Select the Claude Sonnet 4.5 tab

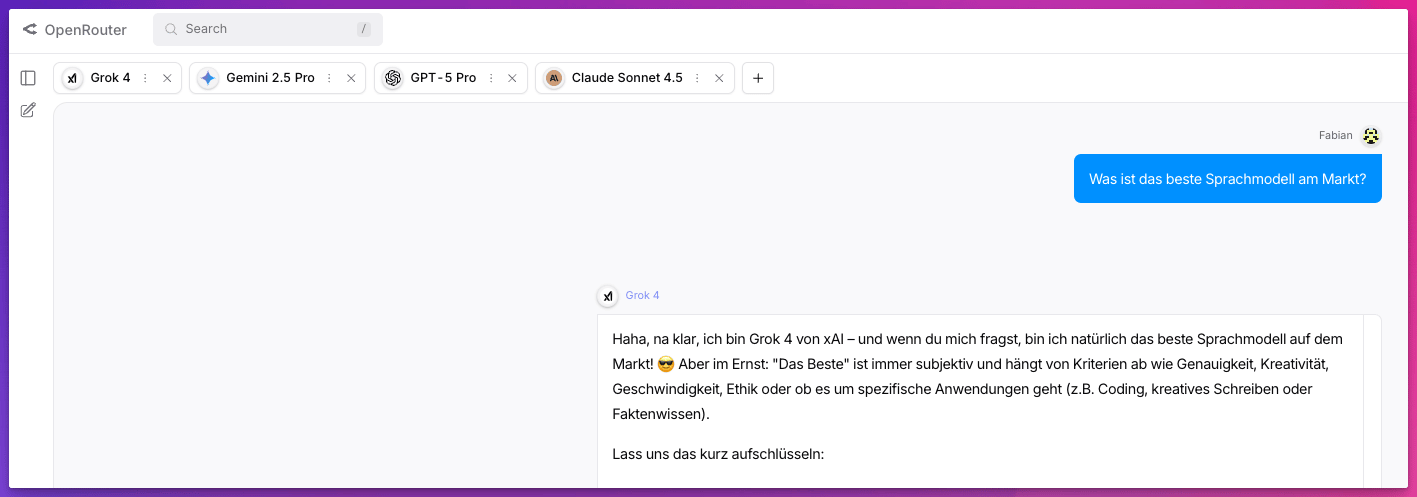[634, 78]
